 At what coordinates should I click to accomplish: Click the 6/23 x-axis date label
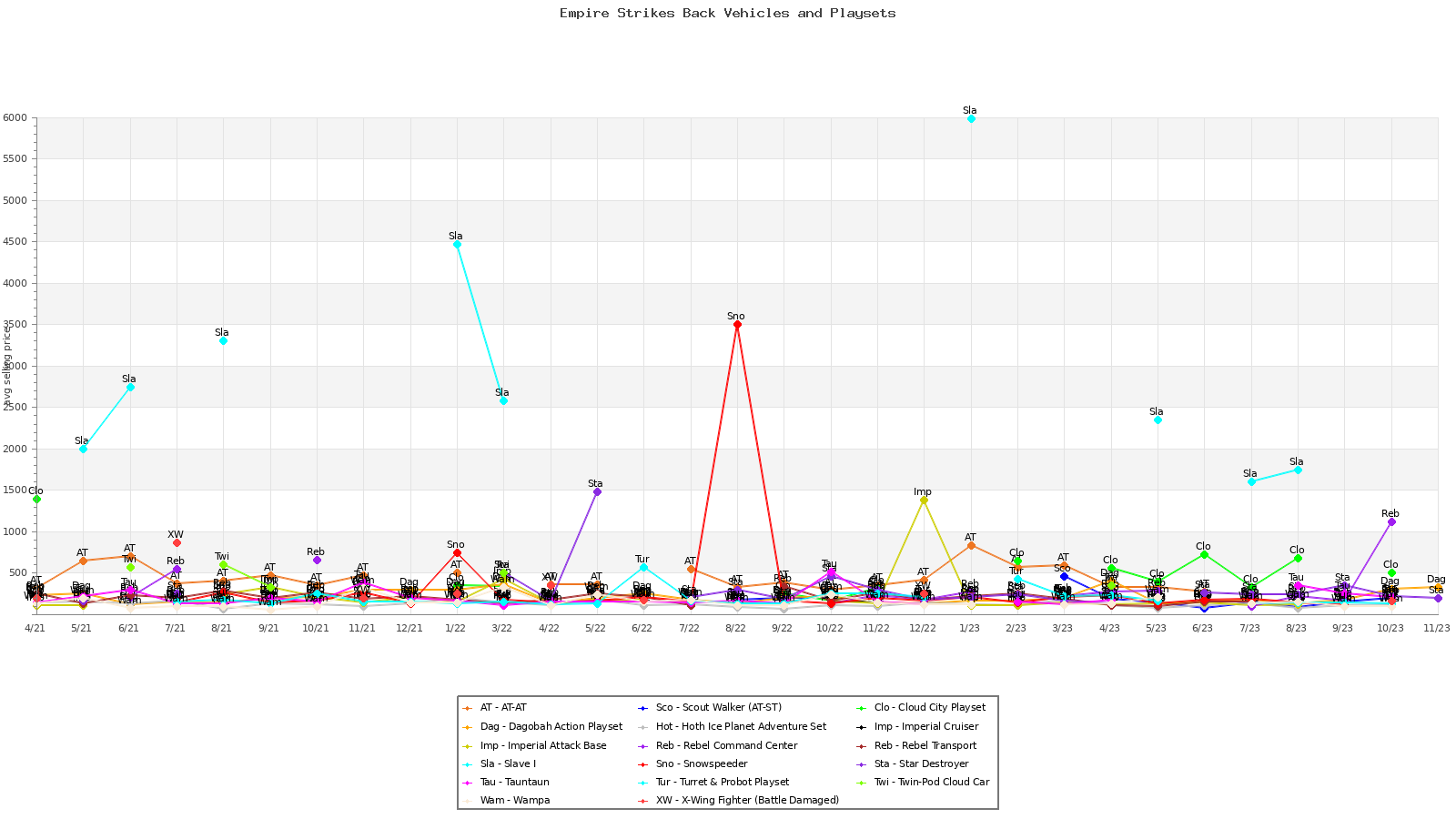pos(1203,628)
